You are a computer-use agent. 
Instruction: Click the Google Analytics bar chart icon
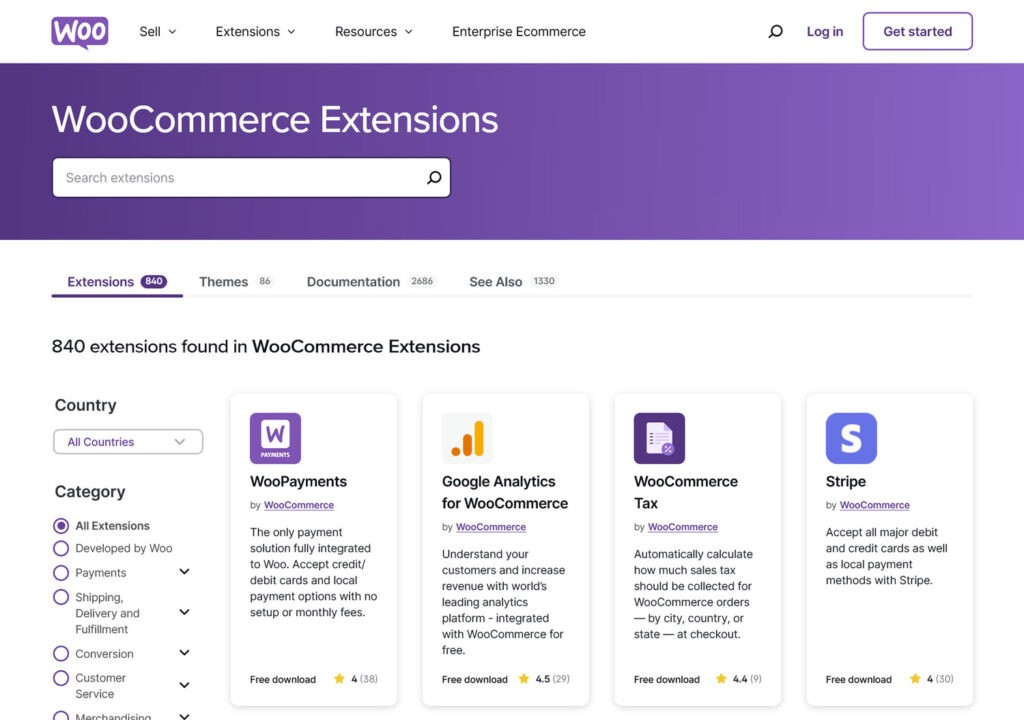point(466,437)
